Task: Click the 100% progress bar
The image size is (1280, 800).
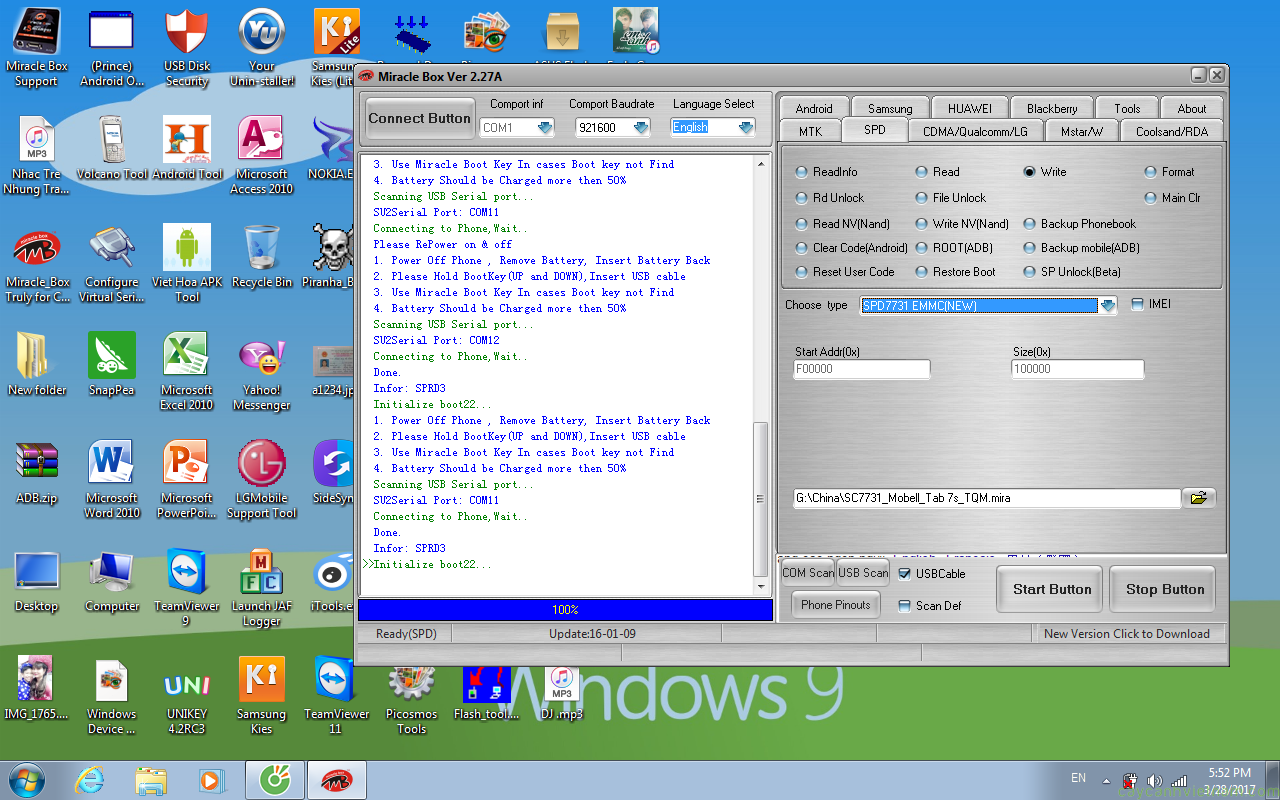Action: click(565, 609)
